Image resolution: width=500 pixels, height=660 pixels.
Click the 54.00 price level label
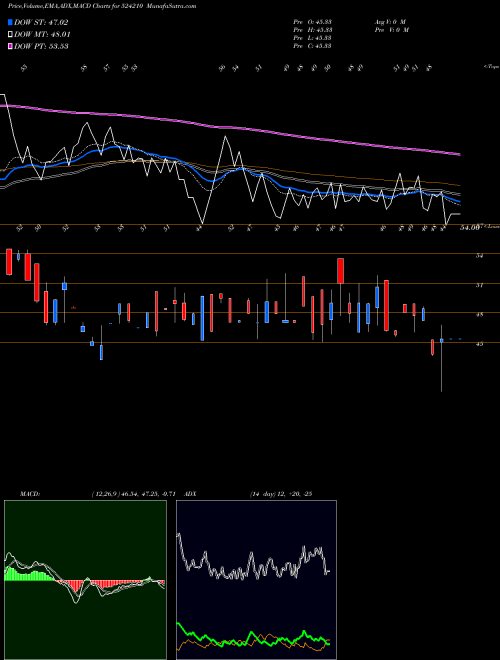(x=470, y=227)
